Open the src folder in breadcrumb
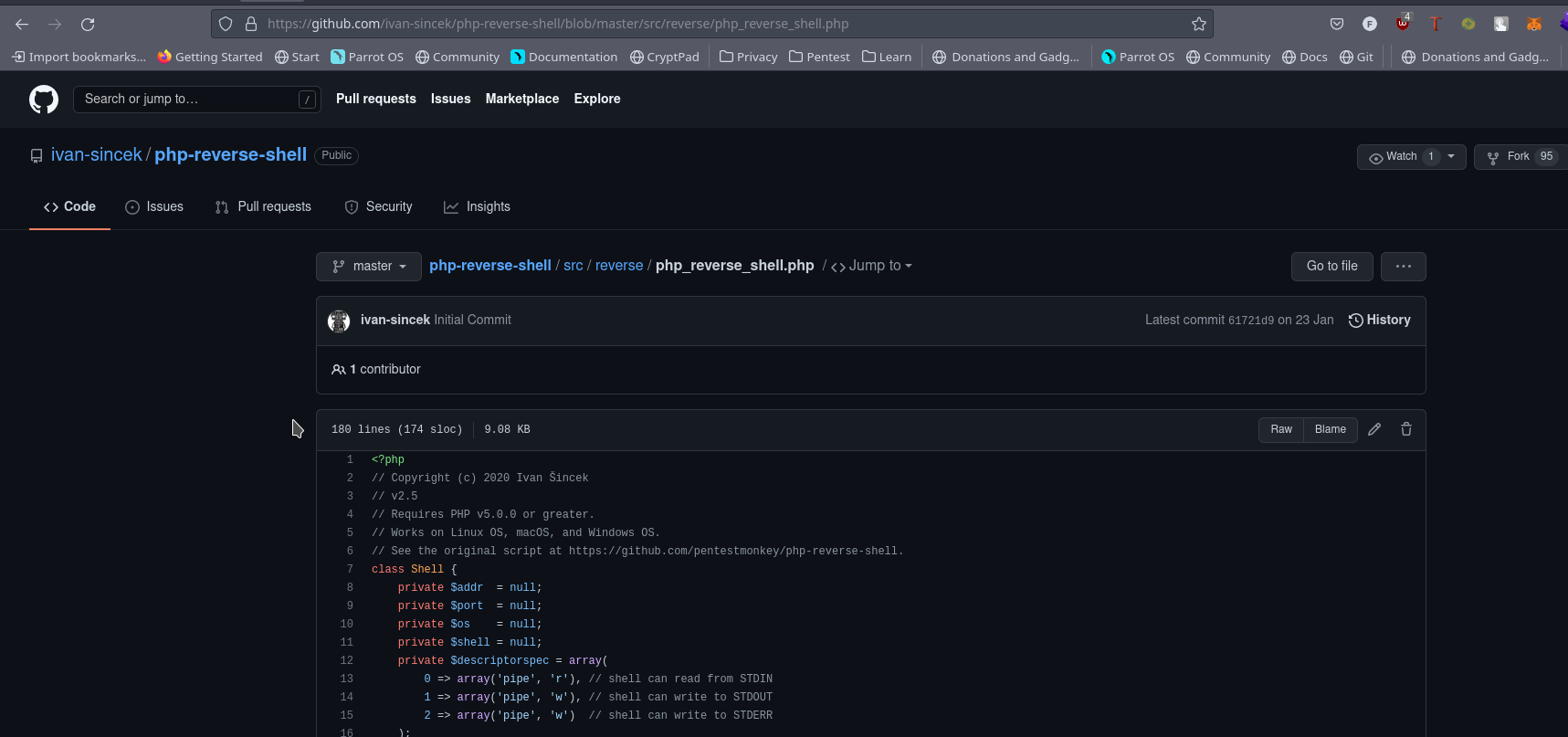 [574, 266]
